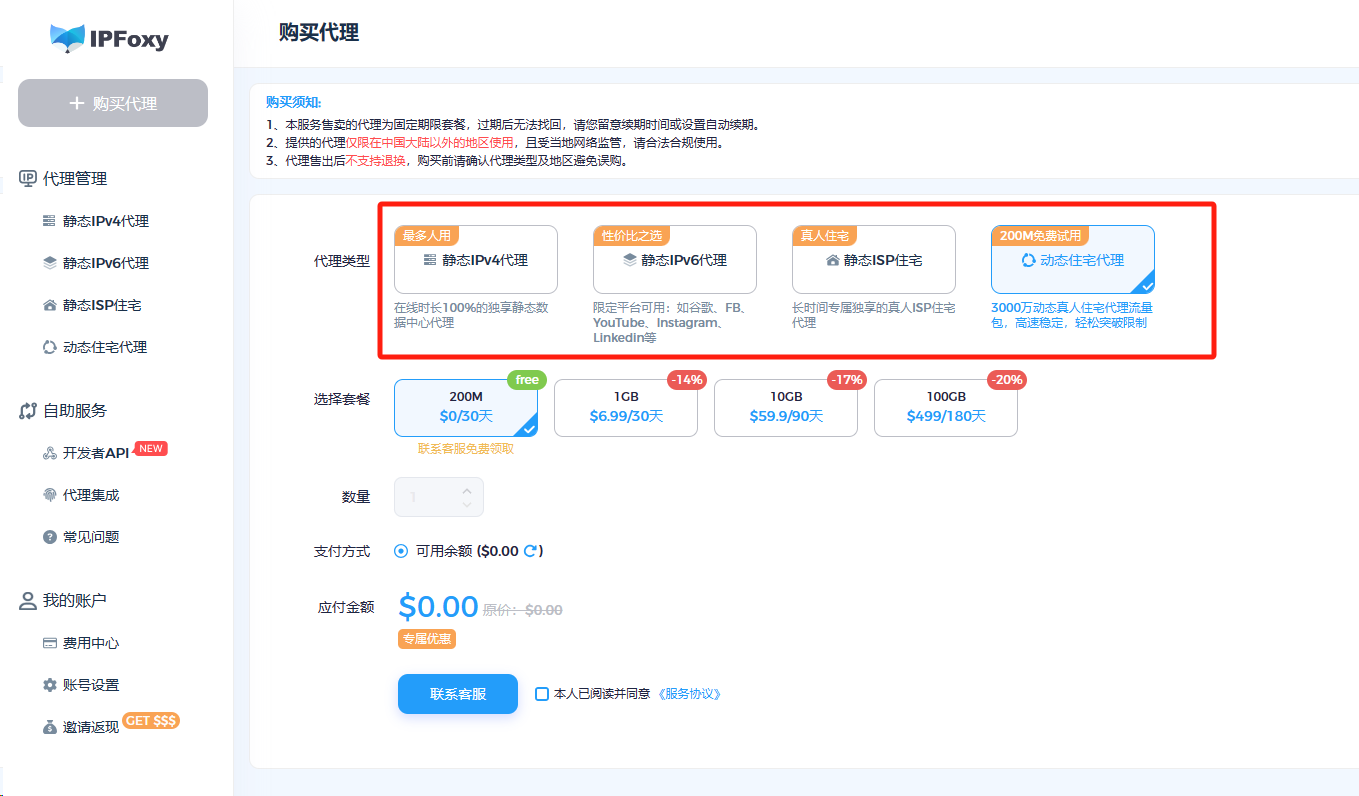Open the 《服务协议》 link
The width and height of the screenshot is (1359, 796).
[x=689, y=694]
